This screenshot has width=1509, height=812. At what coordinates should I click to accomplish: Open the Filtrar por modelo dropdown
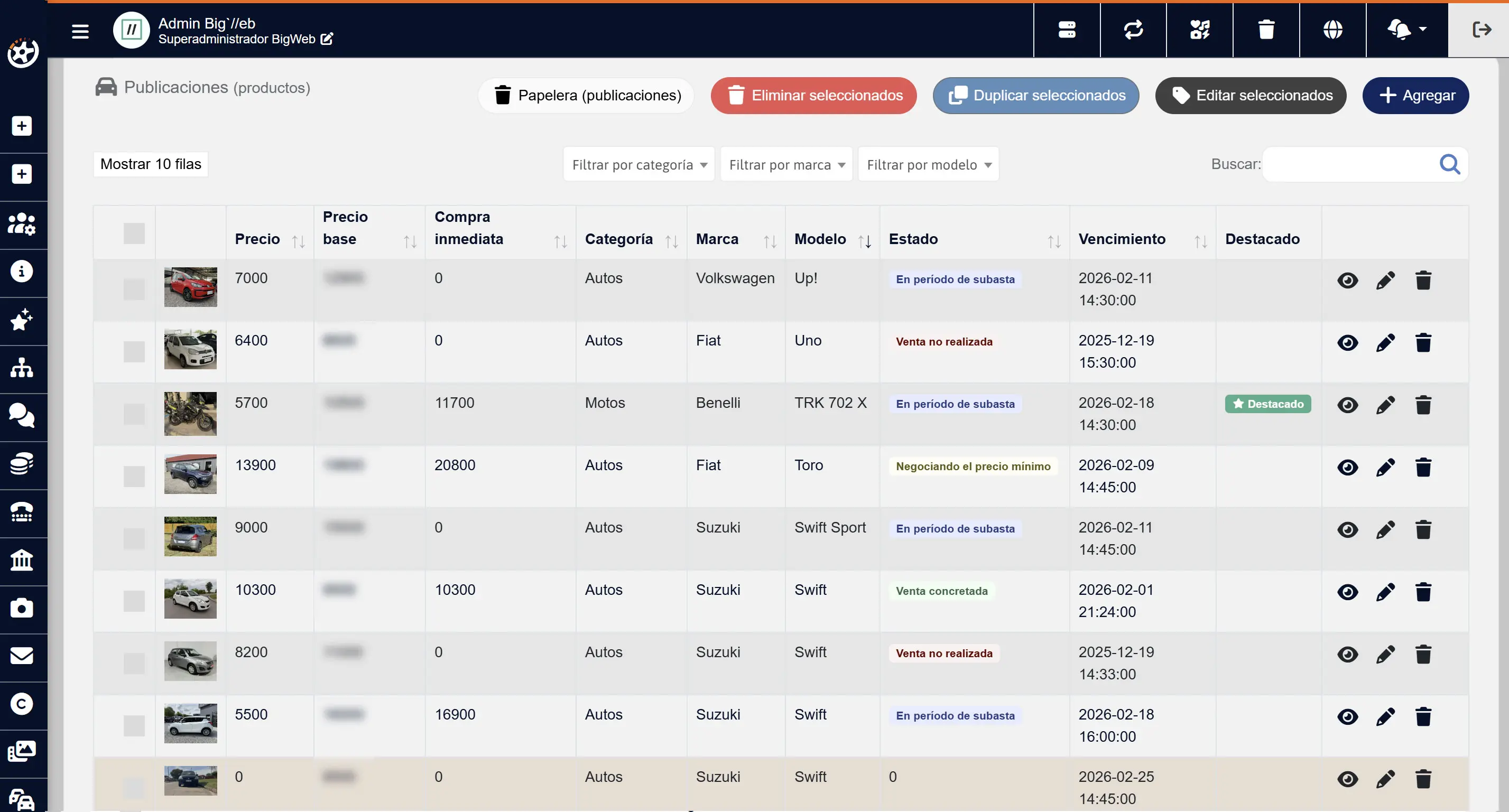pyautogui.click(x=928, y=164)
